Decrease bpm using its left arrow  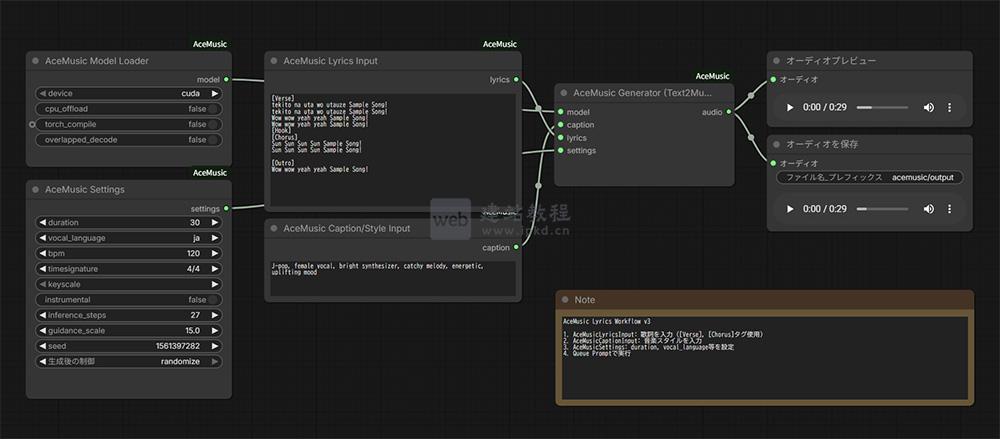[41, 254]
